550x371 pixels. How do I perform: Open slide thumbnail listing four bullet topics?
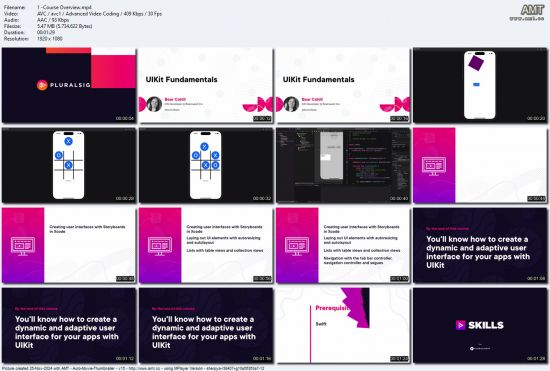[x=343, y=245]
